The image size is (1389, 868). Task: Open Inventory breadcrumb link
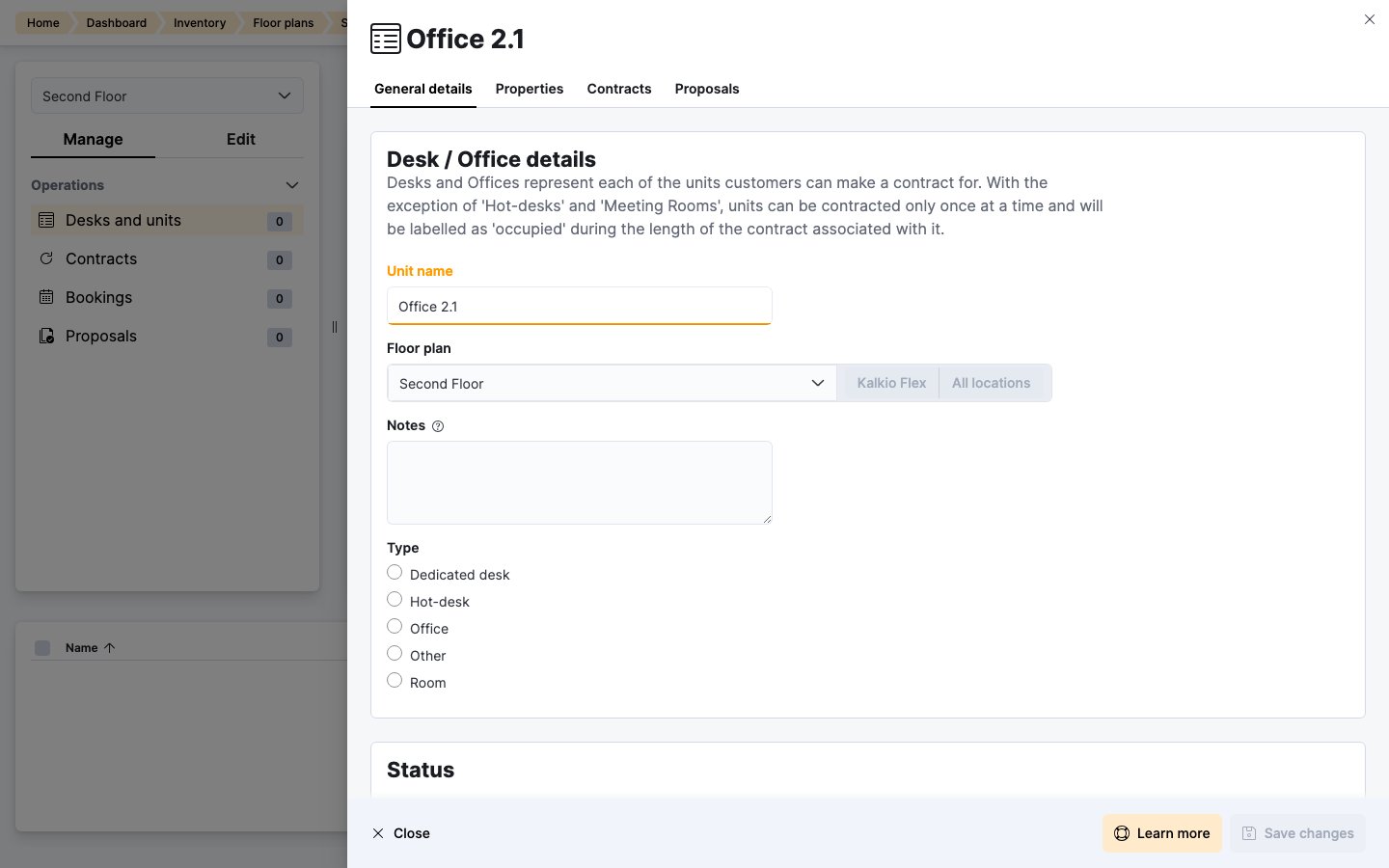tap(200, 22)
